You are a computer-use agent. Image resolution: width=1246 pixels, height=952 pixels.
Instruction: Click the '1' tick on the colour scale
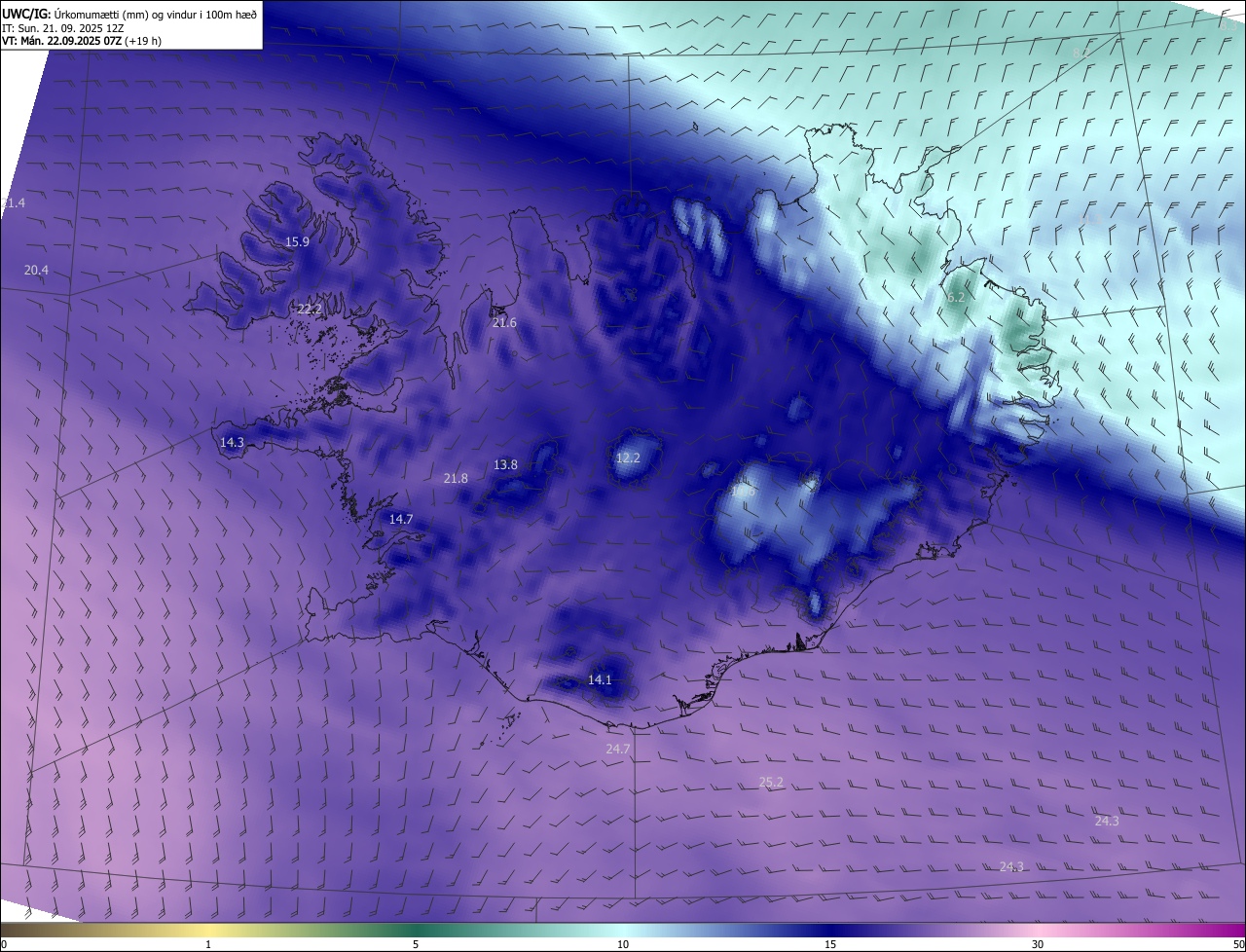(x=208, y=944)
